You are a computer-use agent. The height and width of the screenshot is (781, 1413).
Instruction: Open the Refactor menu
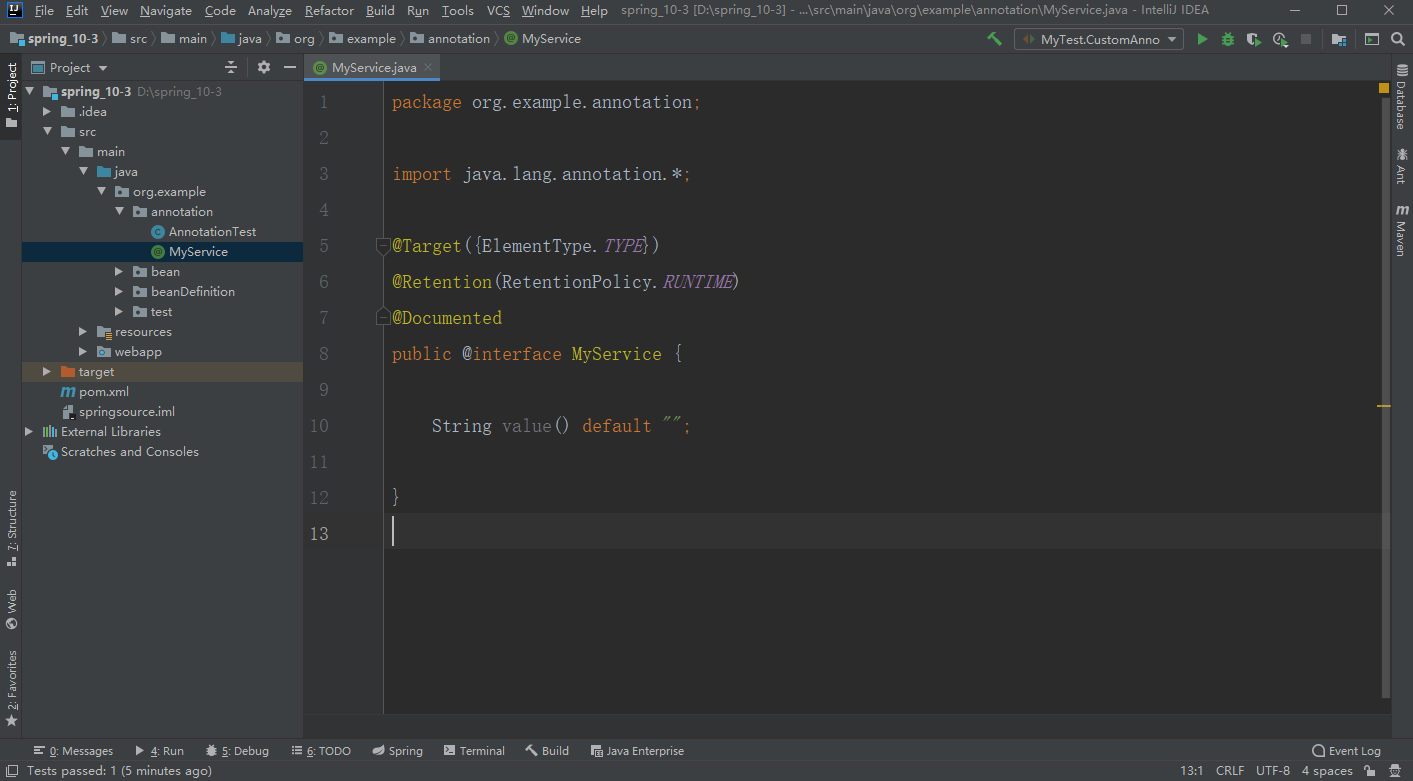[329, 11]
